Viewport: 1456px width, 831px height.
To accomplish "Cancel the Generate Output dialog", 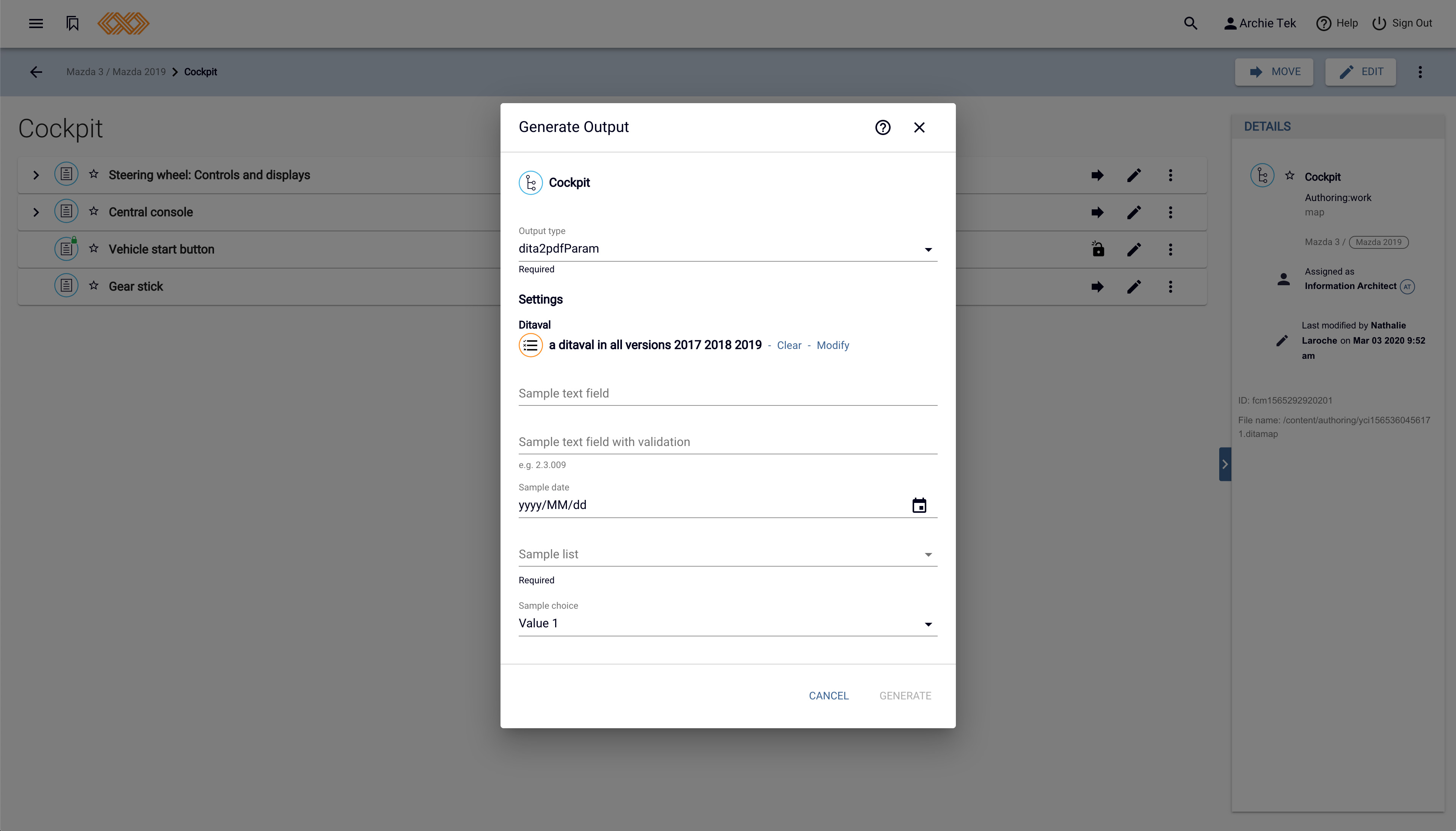I will 828,696.
